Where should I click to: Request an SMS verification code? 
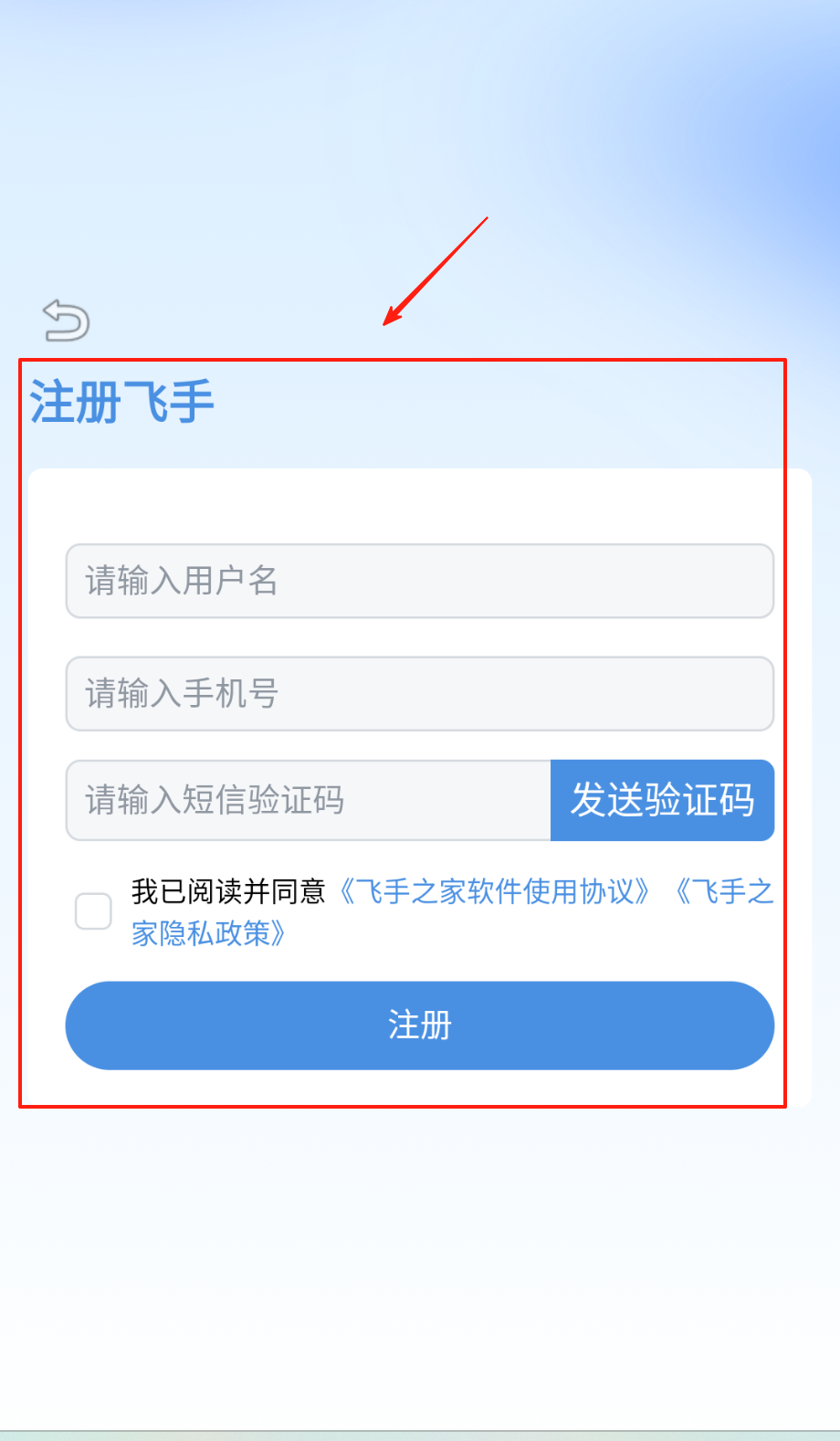coord(663,800)
